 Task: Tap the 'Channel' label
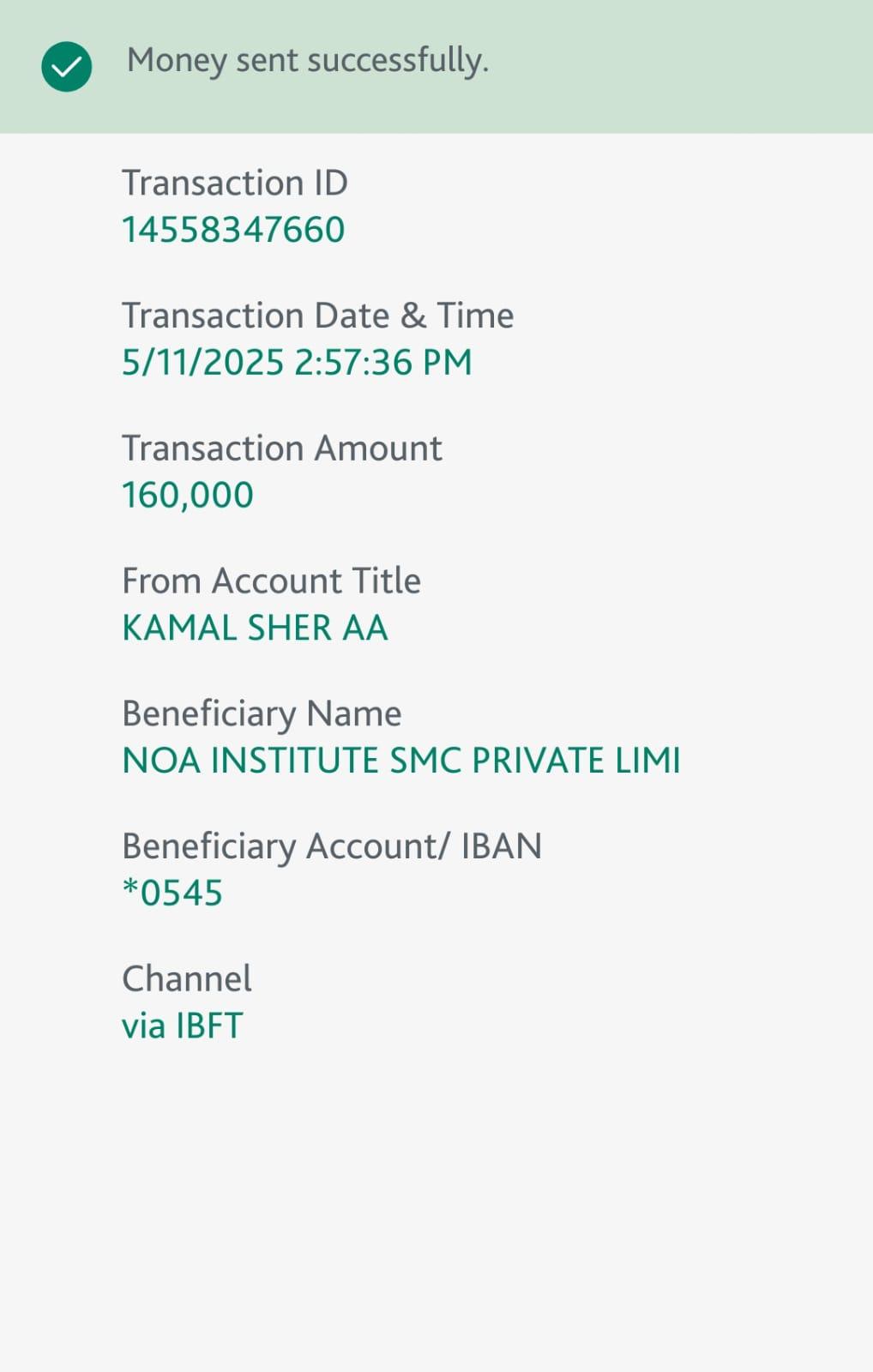(x=187, y=978)
